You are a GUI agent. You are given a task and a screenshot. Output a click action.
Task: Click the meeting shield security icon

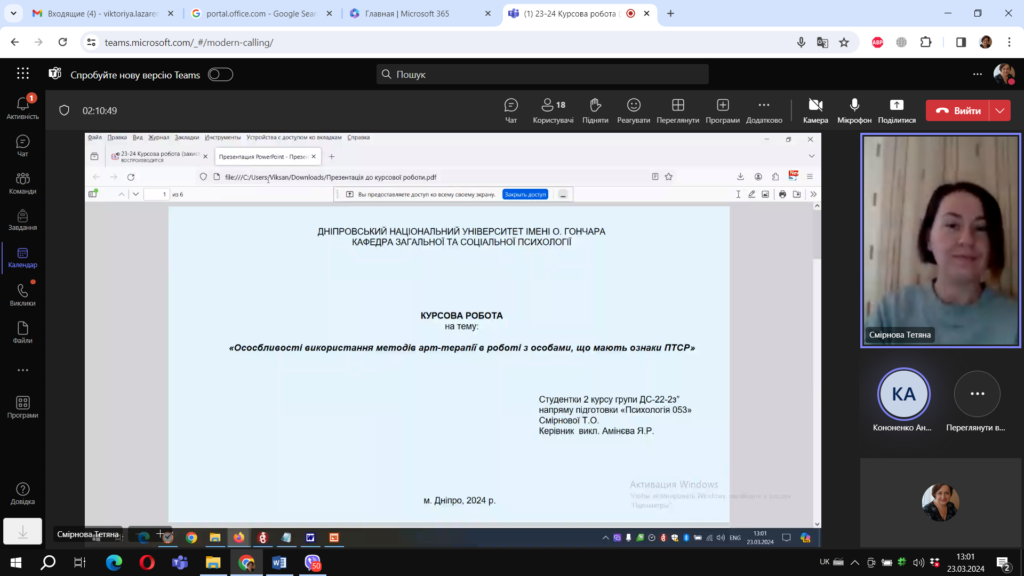tap(64, 110)
